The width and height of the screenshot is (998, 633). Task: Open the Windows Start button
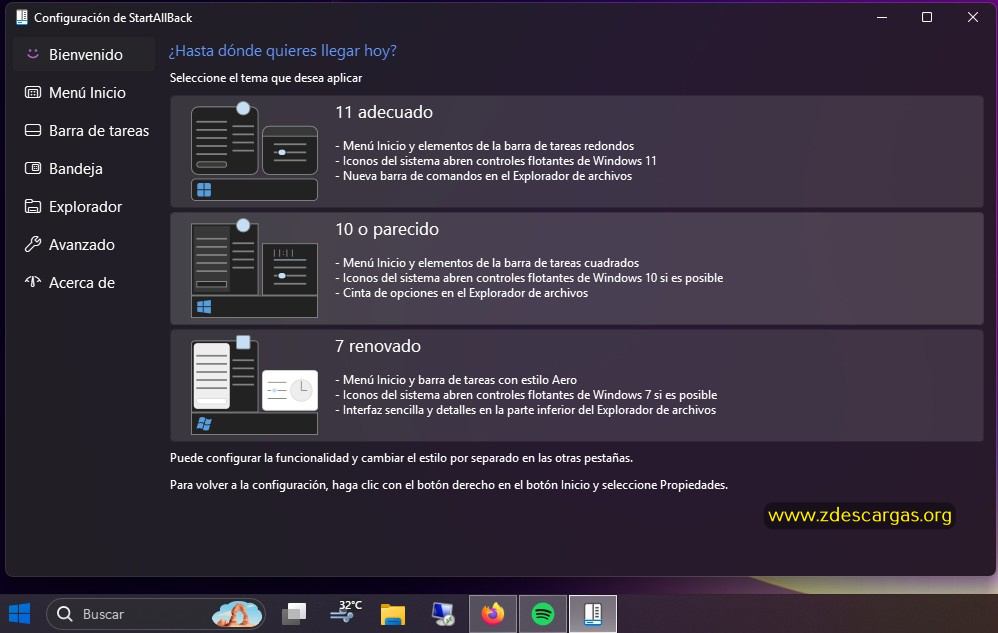(x=20, y=614)
